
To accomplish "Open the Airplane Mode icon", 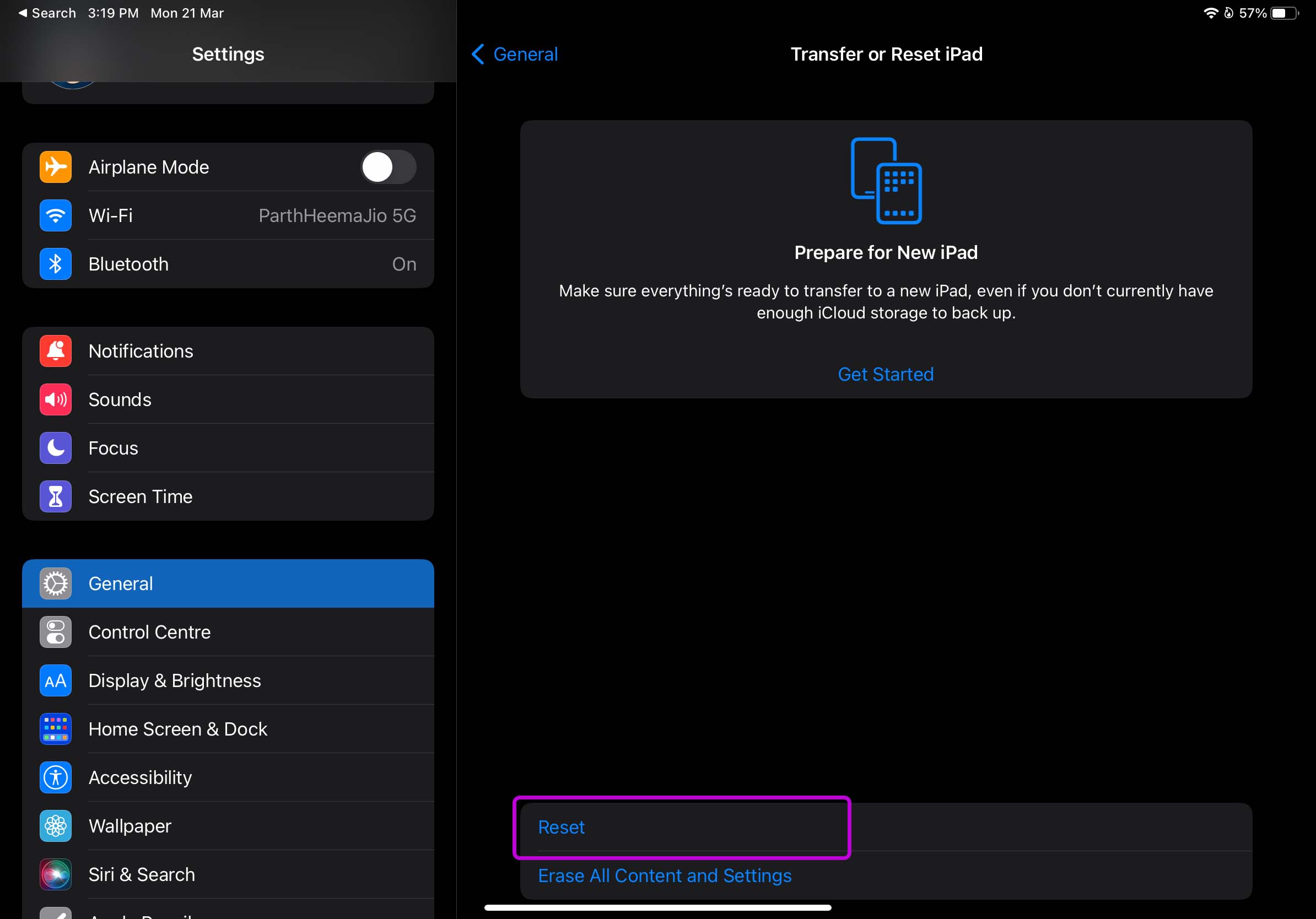I will [55, 167].
